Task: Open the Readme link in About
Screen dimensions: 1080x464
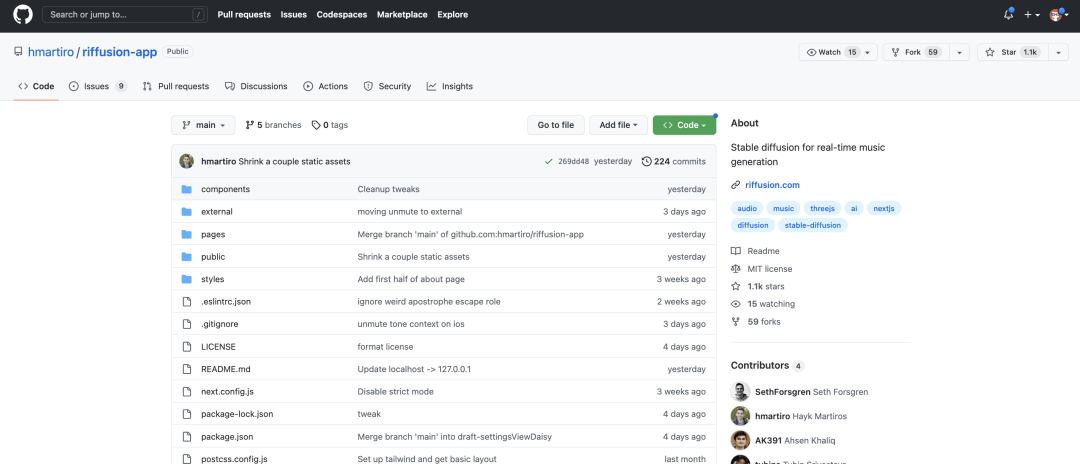Action: [756, 251]
